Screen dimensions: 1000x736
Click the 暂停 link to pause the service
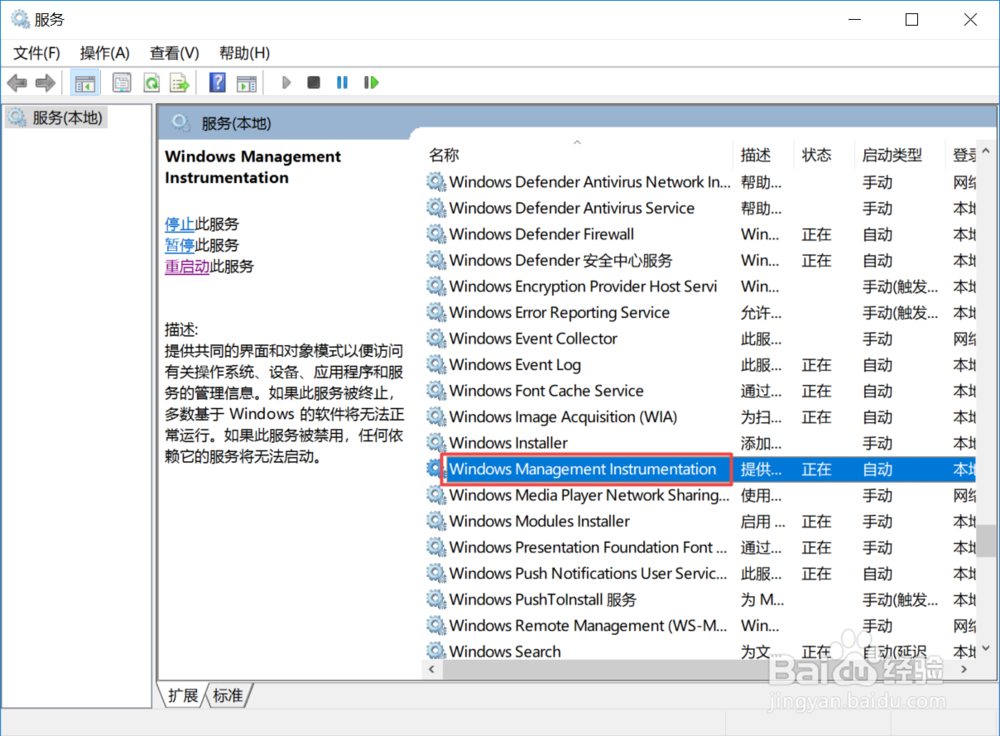pyautogui.click(x=179, y=245)
